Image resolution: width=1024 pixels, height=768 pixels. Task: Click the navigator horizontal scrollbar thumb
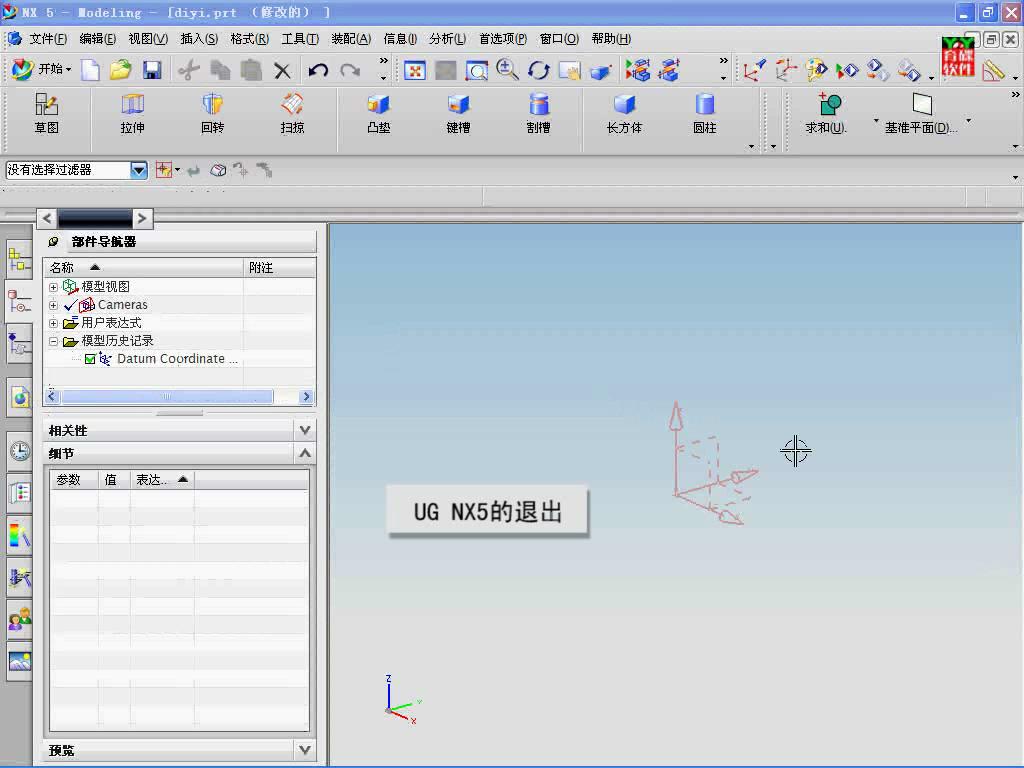click(x=167, y=396)
